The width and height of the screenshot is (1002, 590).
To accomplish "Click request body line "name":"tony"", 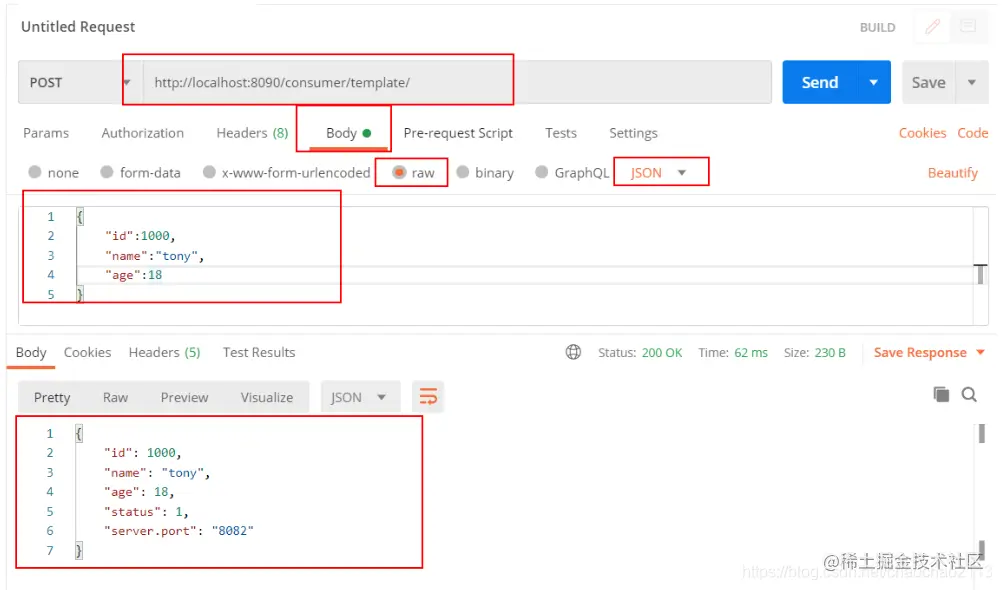I will point(154,256).
